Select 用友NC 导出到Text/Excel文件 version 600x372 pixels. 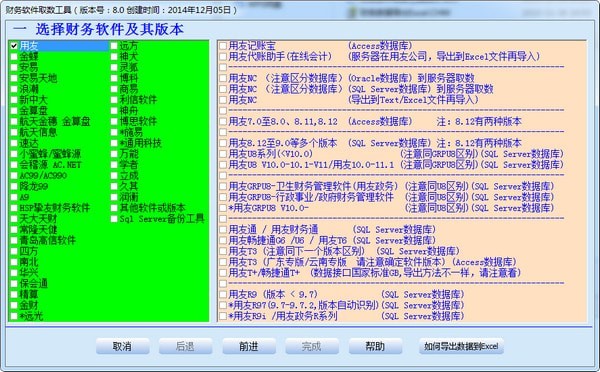tap(223, 100)
